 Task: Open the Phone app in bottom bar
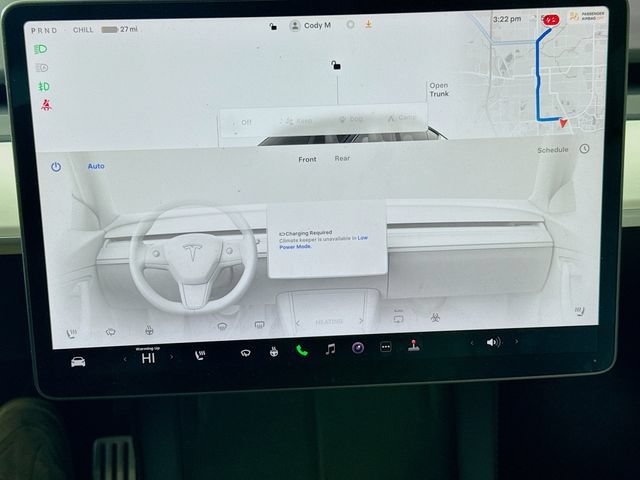(302, 350)
